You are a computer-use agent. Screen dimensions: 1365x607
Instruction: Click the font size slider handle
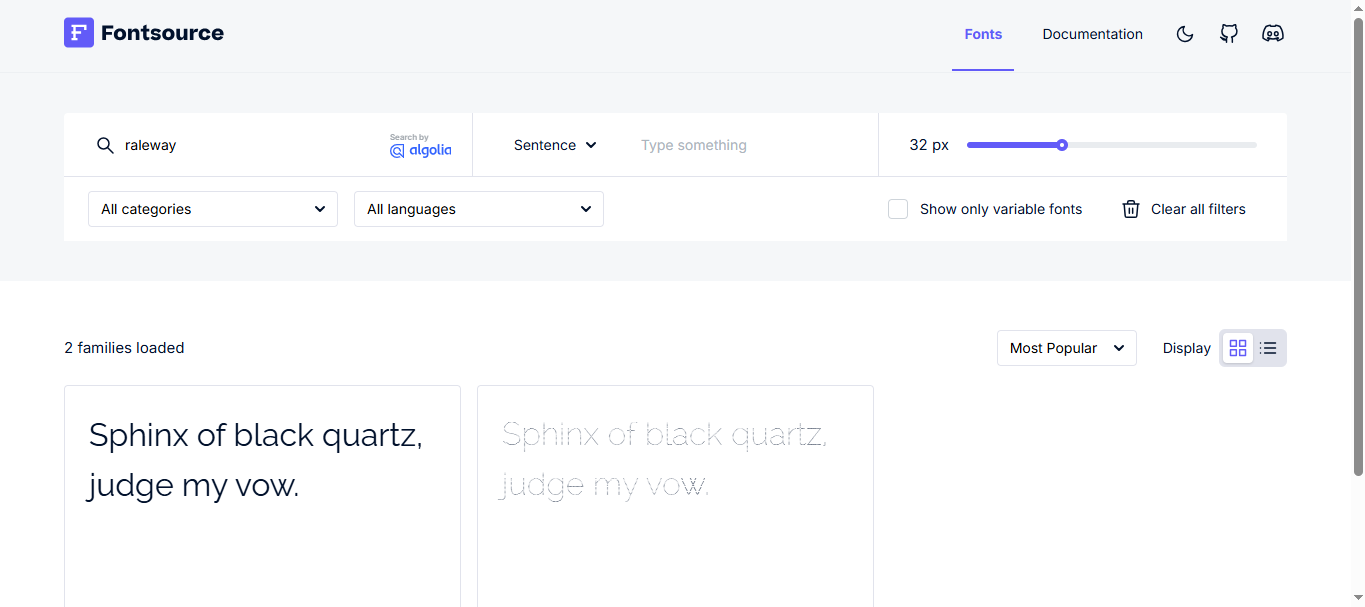1062,145
